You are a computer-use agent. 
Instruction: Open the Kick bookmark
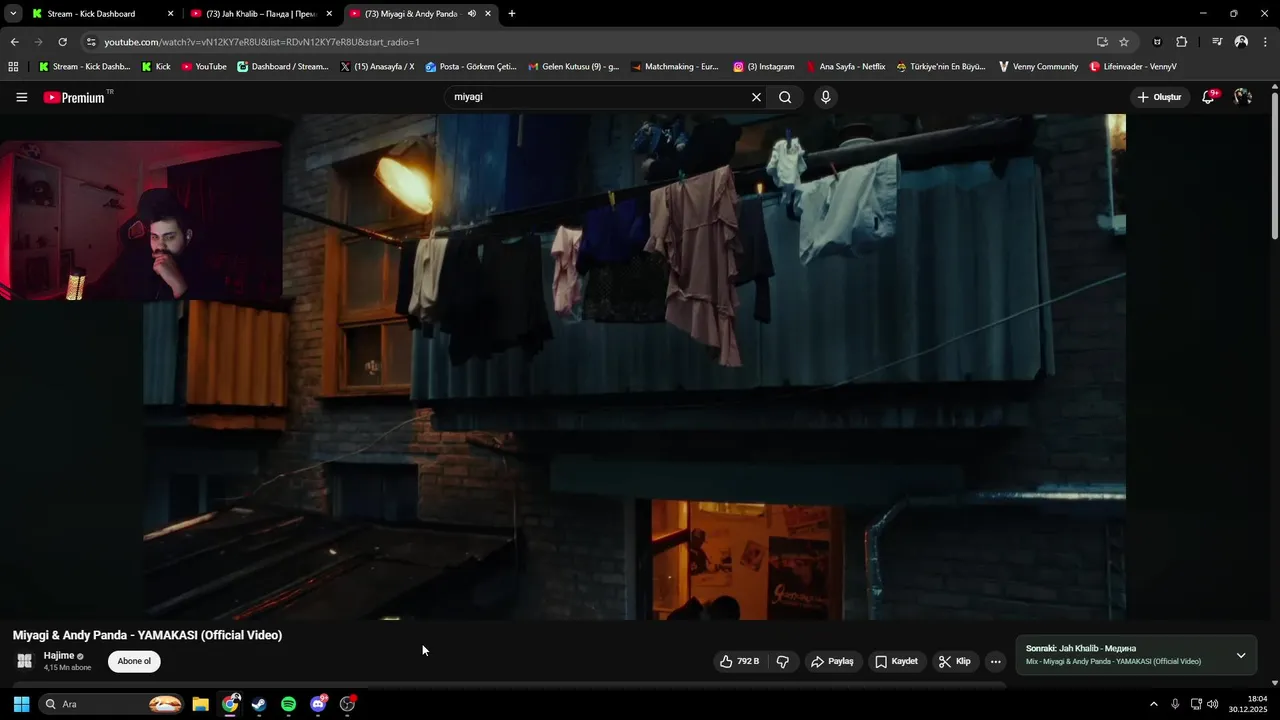click(156, 67)
